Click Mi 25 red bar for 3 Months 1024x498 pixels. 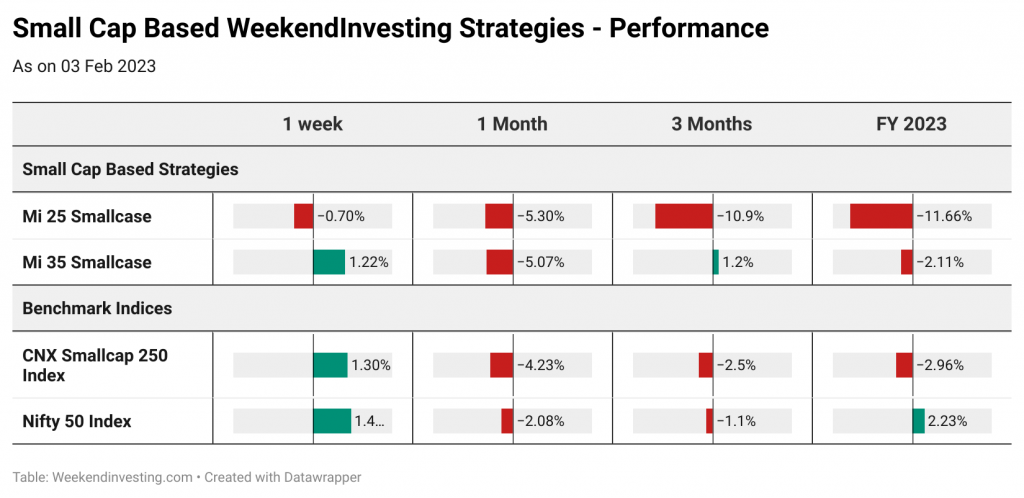pos(684,216)
